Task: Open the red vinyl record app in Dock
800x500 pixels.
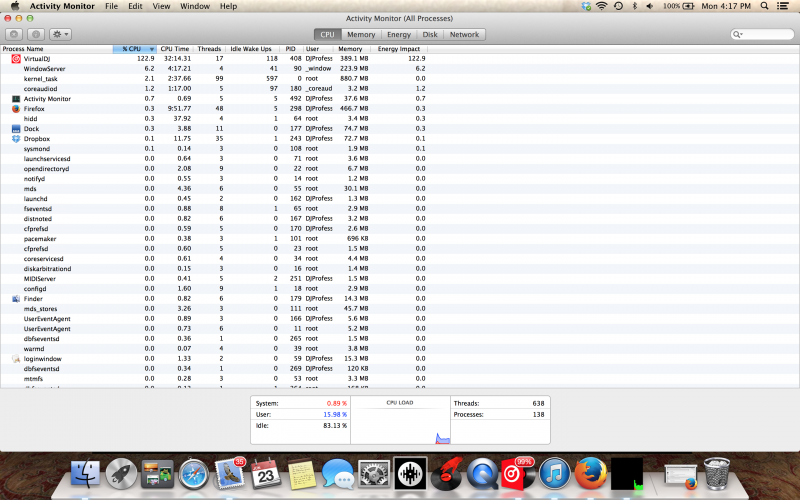Action: (x=446, y=473)
